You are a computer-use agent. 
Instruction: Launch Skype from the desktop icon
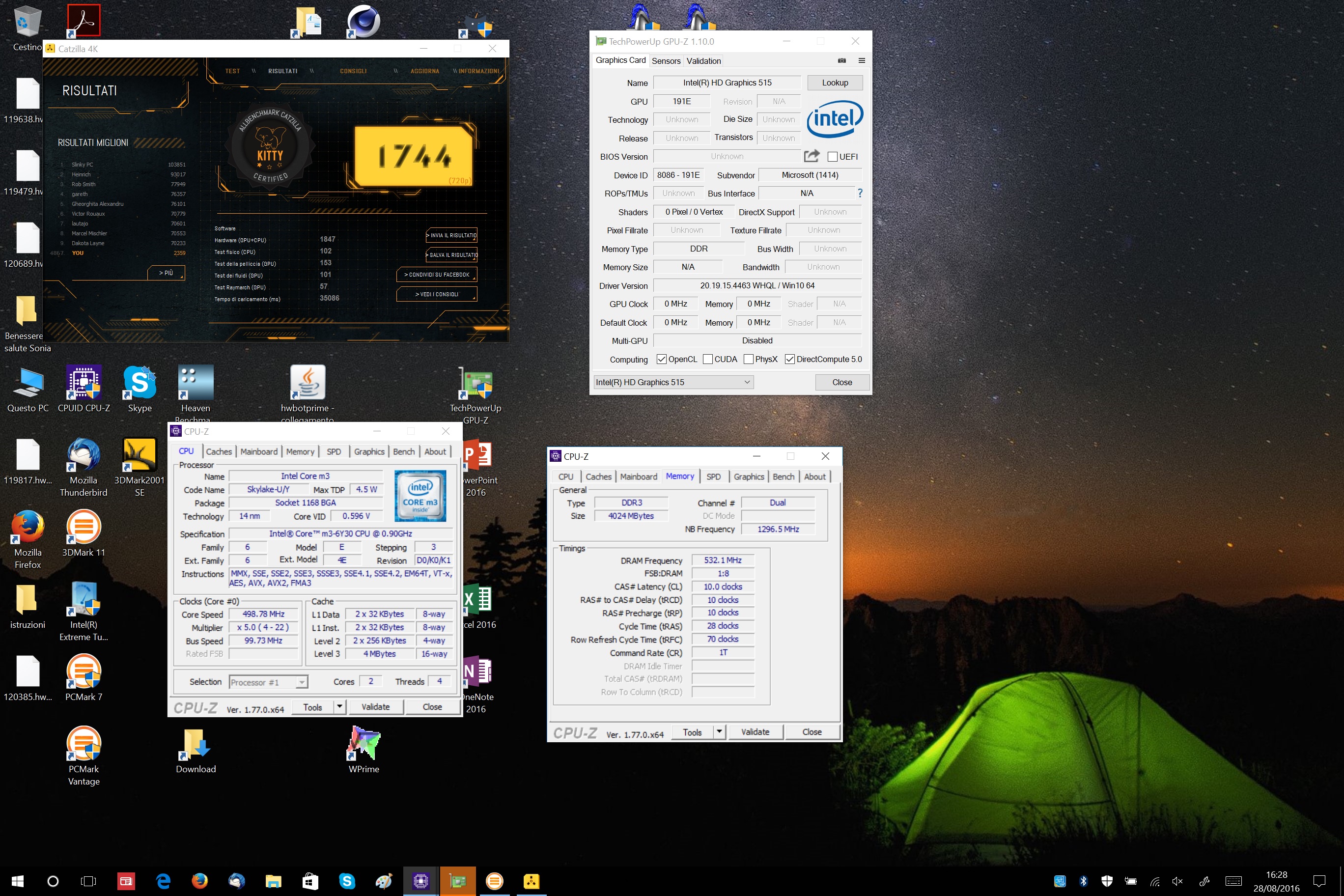tap(140, 389)
